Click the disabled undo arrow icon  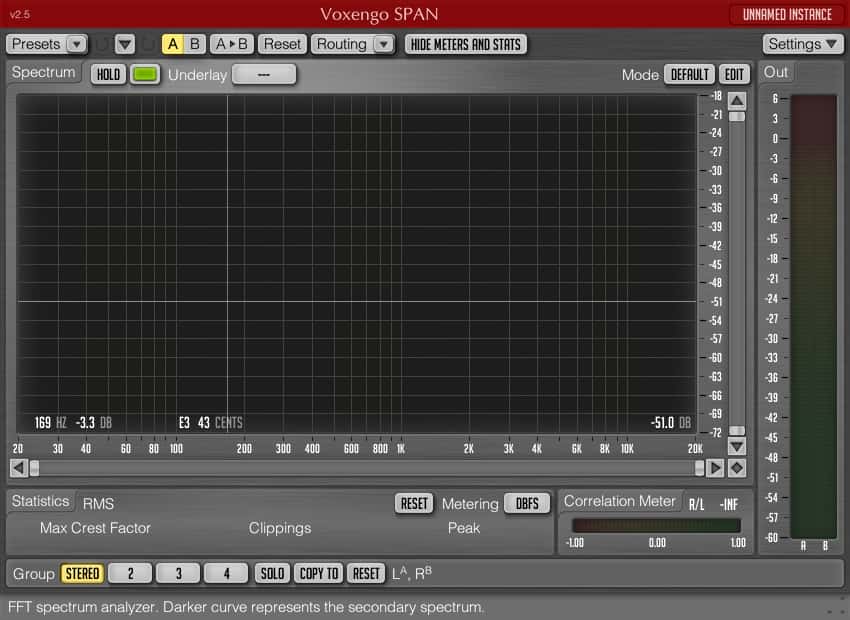[102, 44]
